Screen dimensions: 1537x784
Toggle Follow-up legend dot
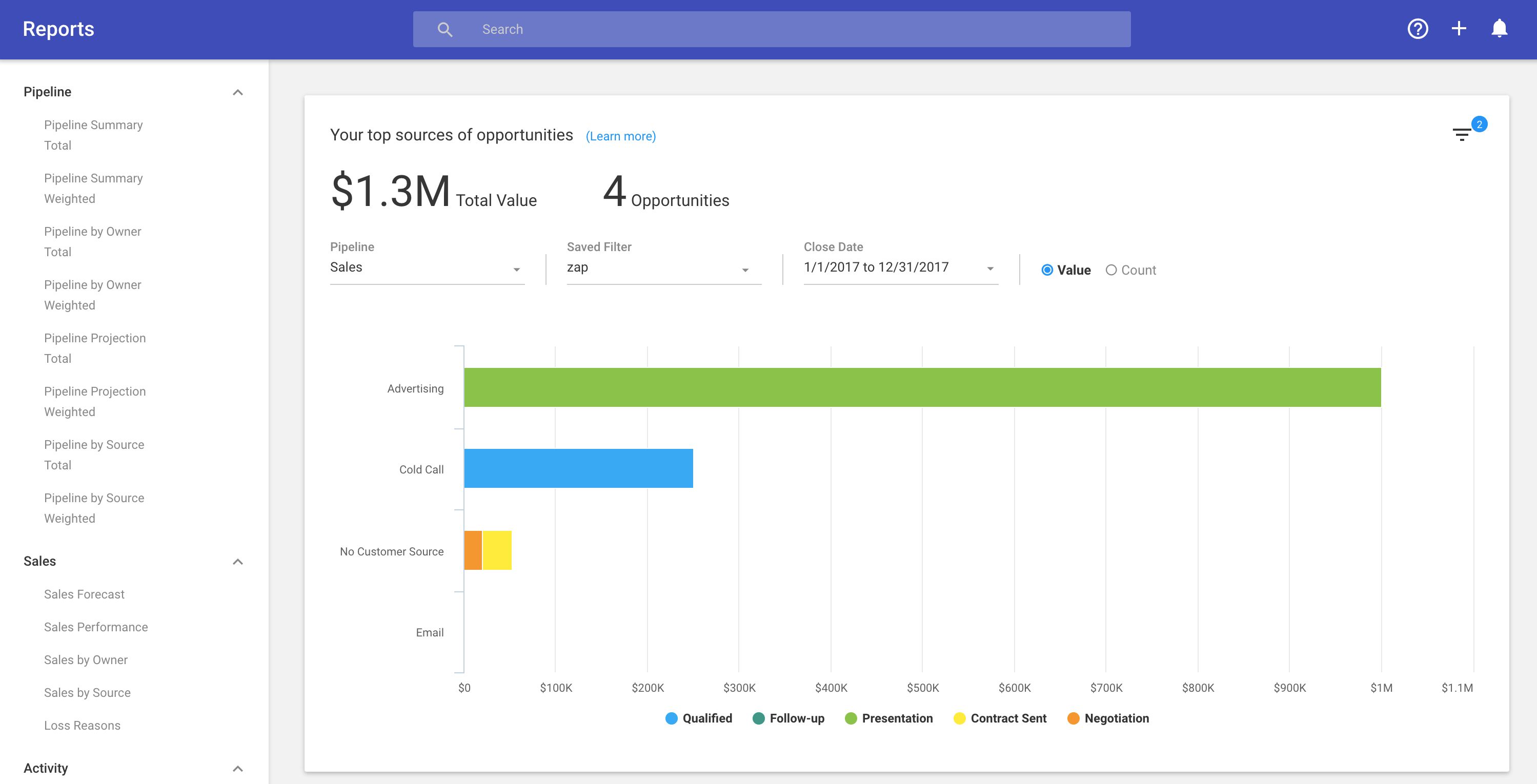758,718
